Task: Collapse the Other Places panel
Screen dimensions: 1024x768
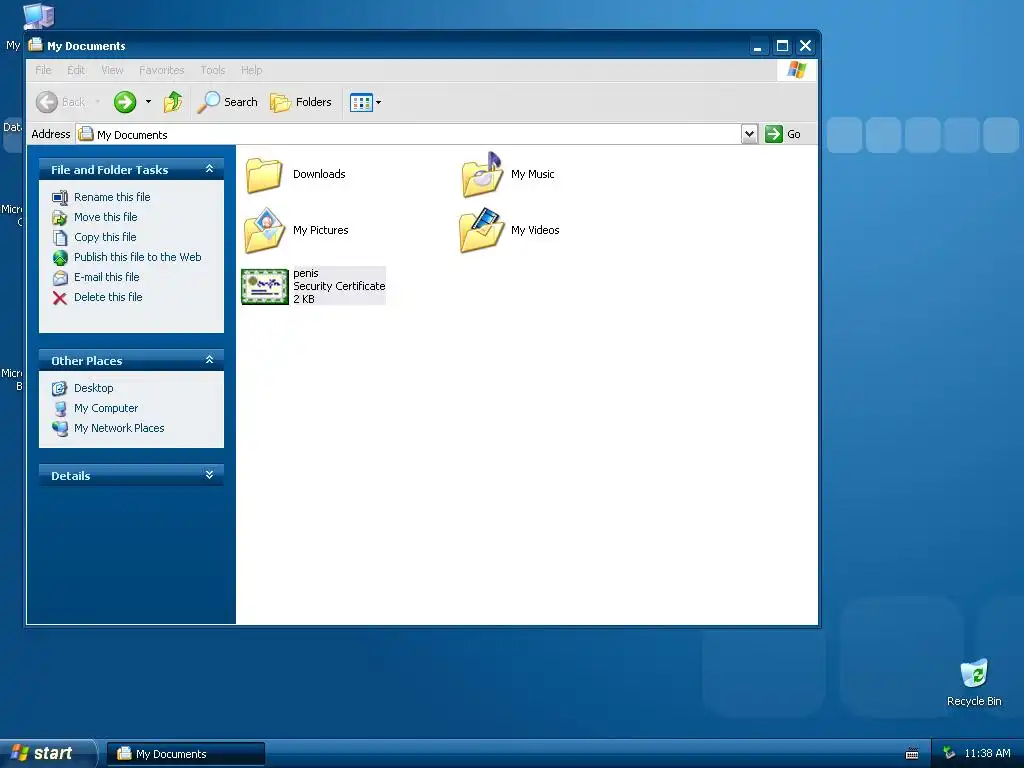Action: (209, 360)
